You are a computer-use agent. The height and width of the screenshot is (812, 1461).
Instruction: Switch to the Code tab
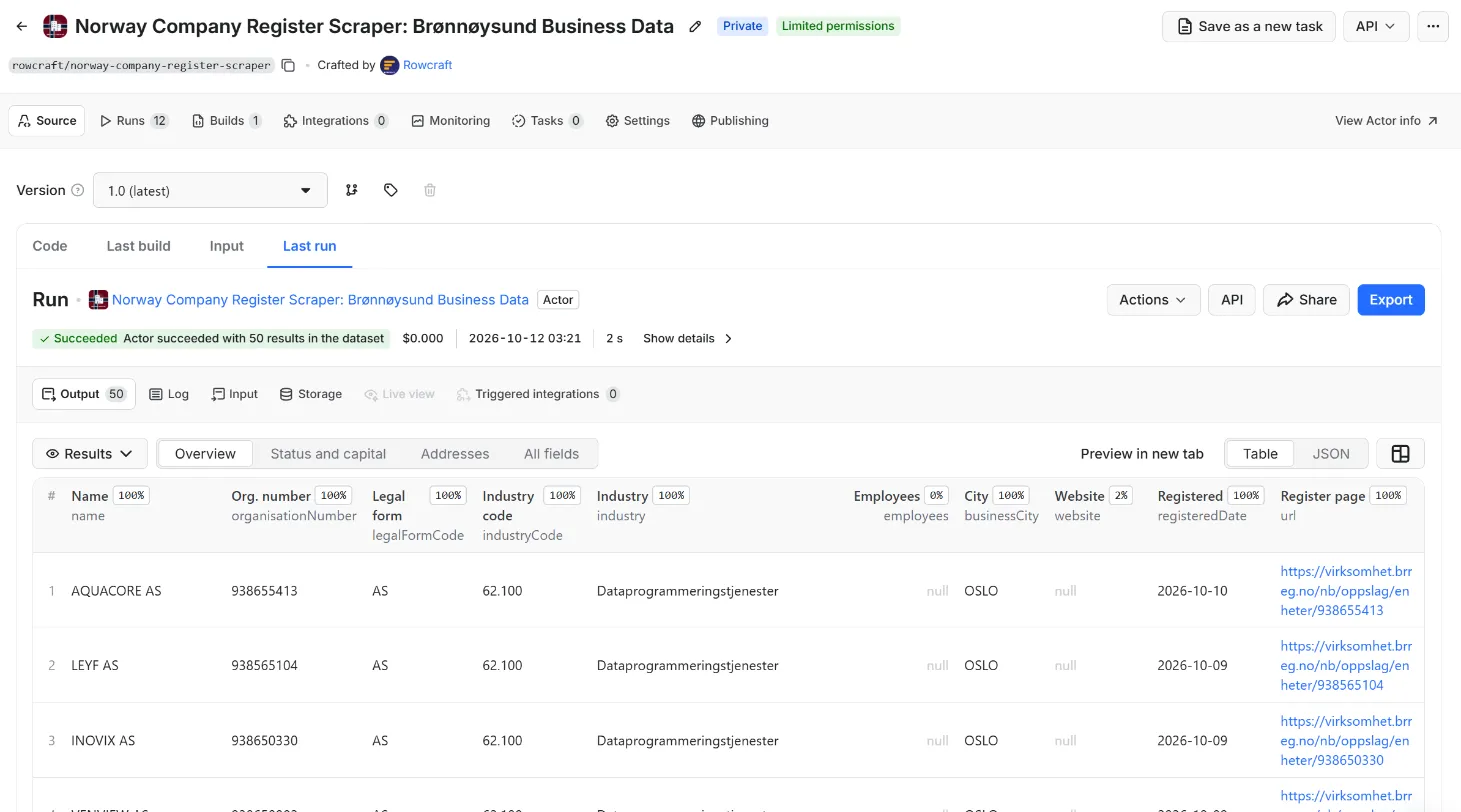(50, 246)
